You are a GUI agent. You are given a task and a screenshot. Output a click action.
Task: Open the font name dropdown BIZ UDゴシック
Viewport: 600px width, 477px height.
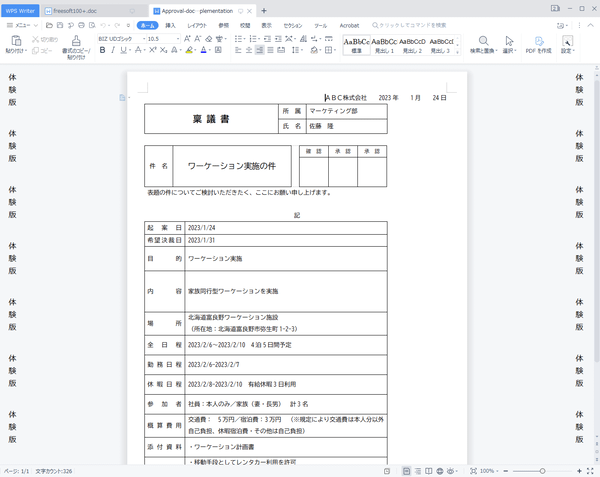(145, 39)
